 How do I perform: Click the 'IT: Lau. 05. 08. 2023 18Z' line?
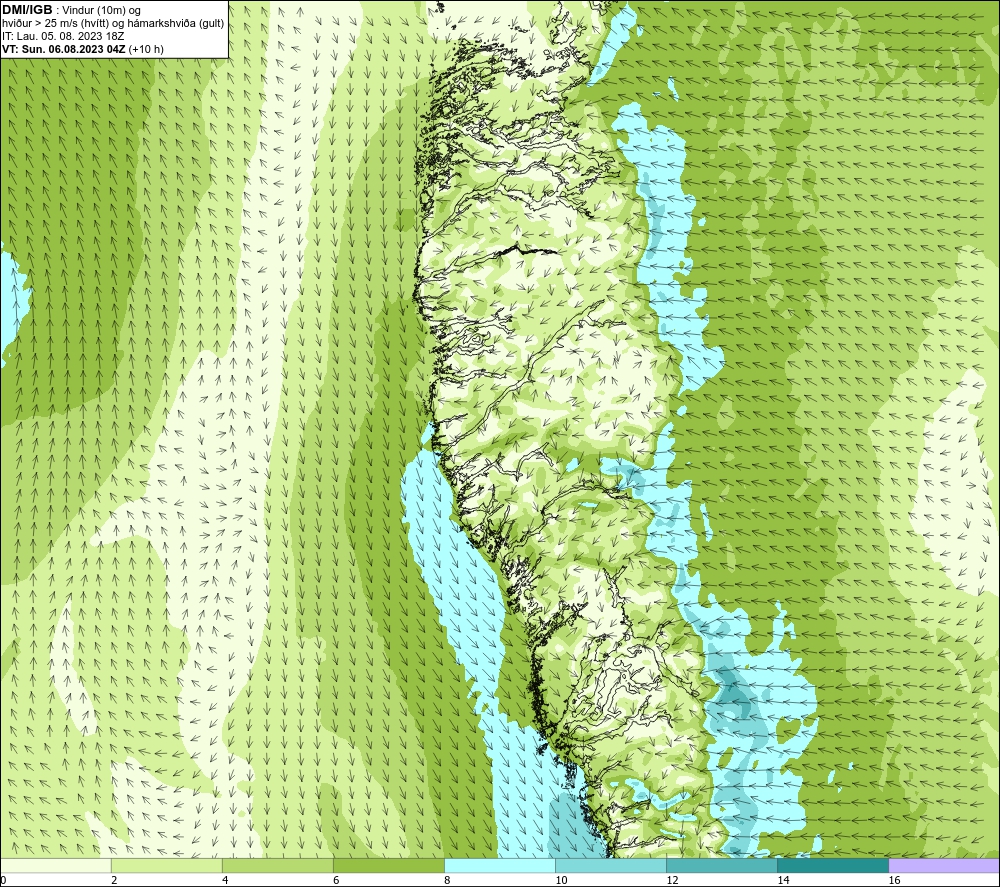coord(63,36)
